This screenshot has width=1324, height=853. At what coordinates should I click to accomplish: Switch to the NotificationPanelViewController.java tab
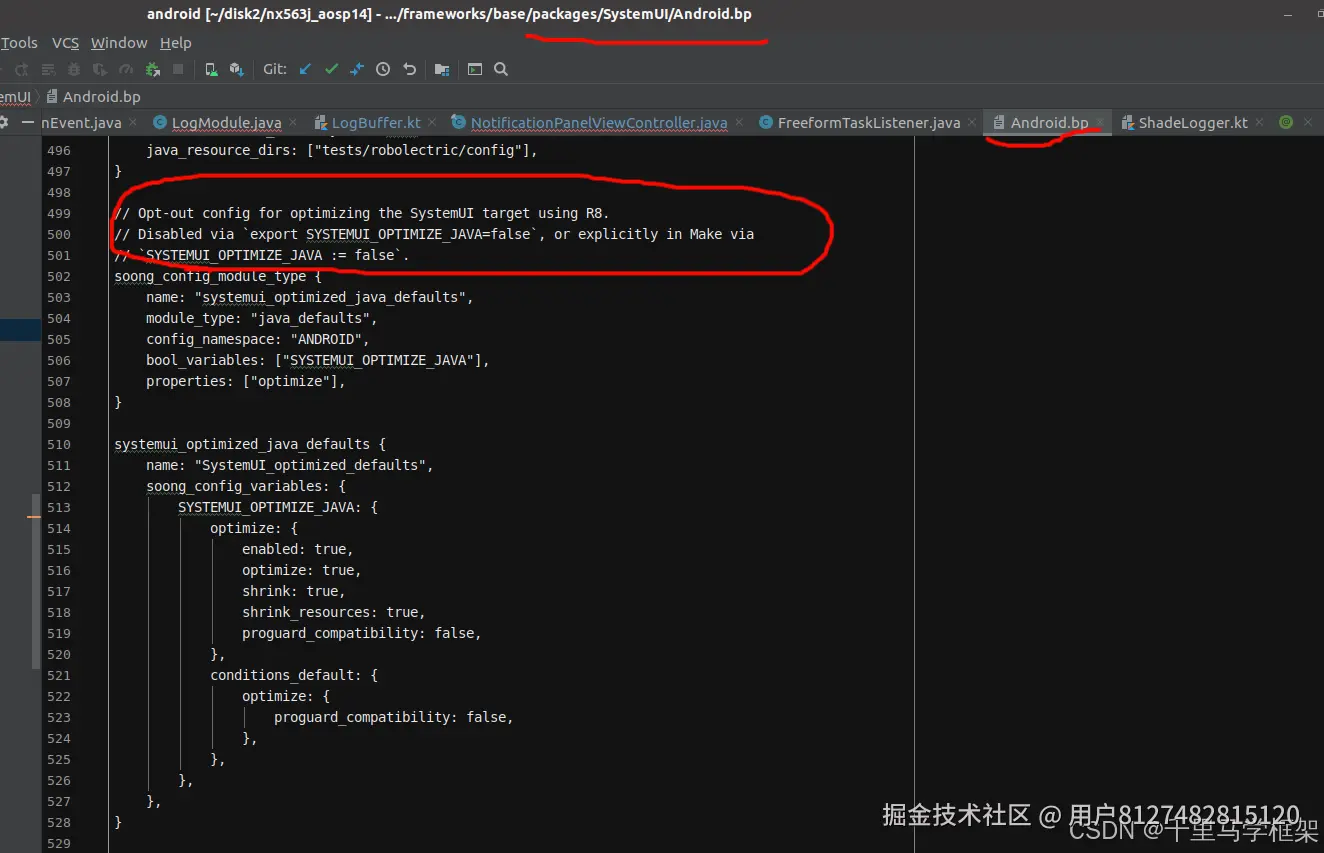tap(598, 123)
